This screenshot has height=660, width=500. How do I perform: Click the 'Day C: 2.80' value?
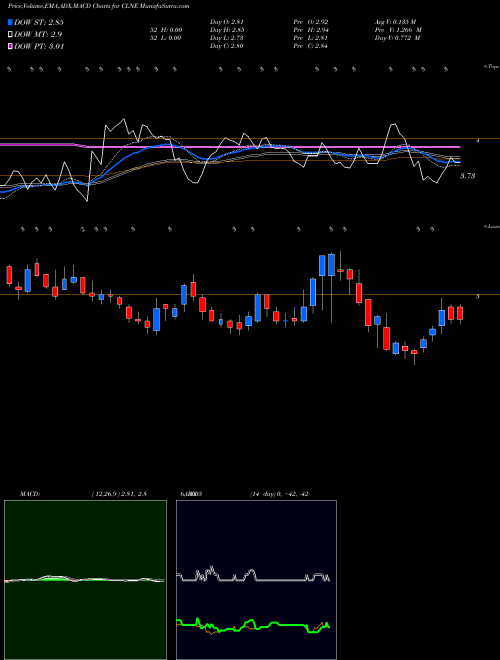coord(226,46)
